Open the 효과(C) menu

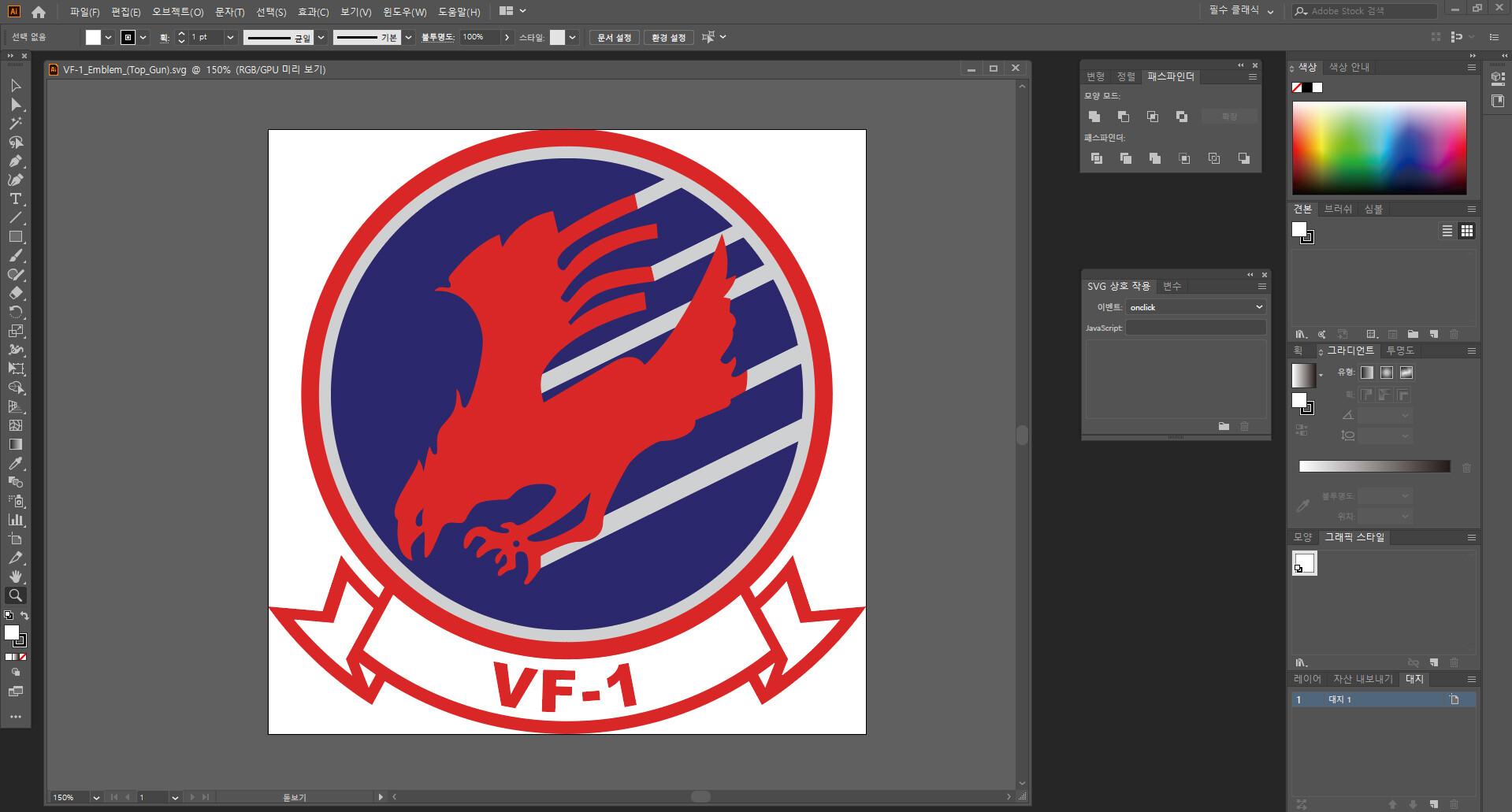coord(314,12)
